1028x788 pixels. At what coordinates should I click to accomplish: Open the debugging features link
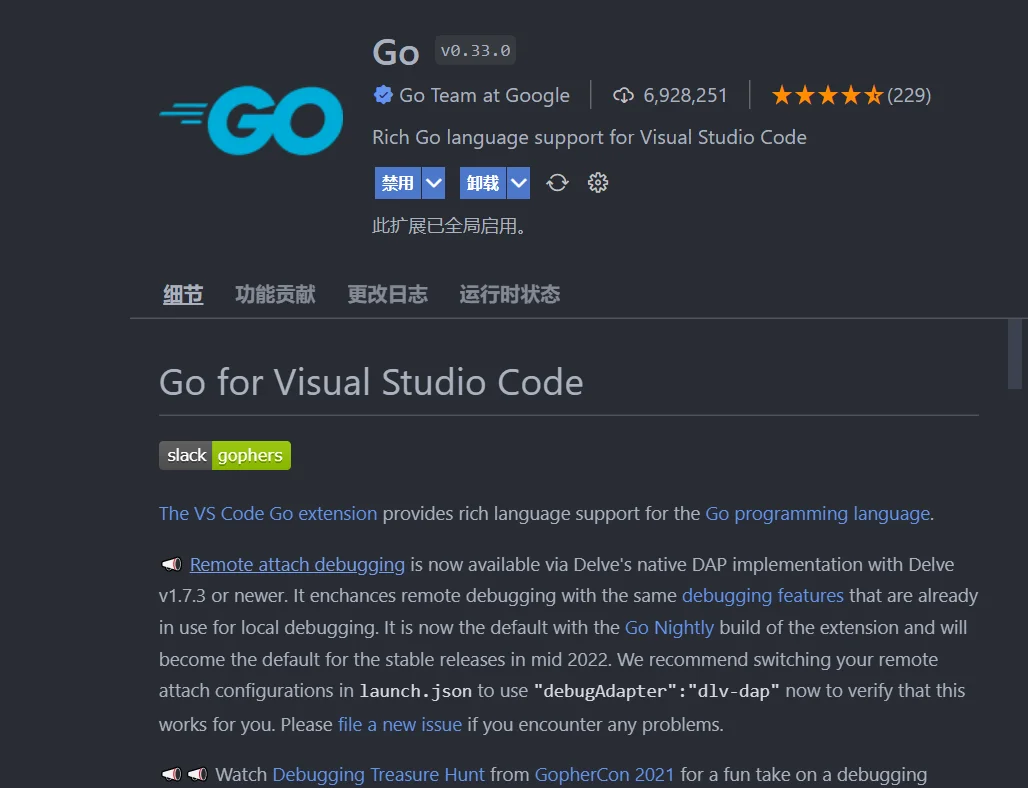coord(762,595)
